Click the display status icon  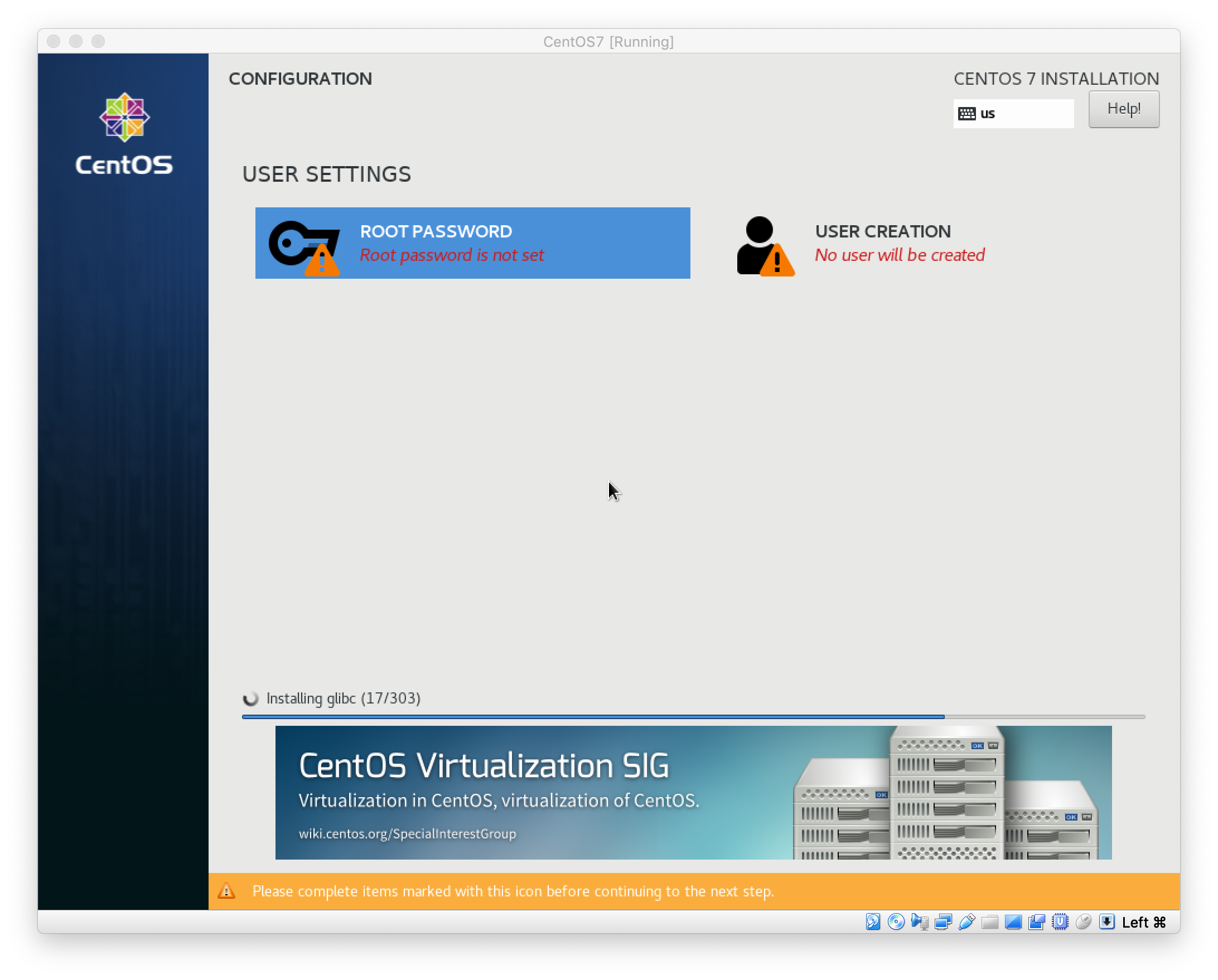coord(1013,922)
